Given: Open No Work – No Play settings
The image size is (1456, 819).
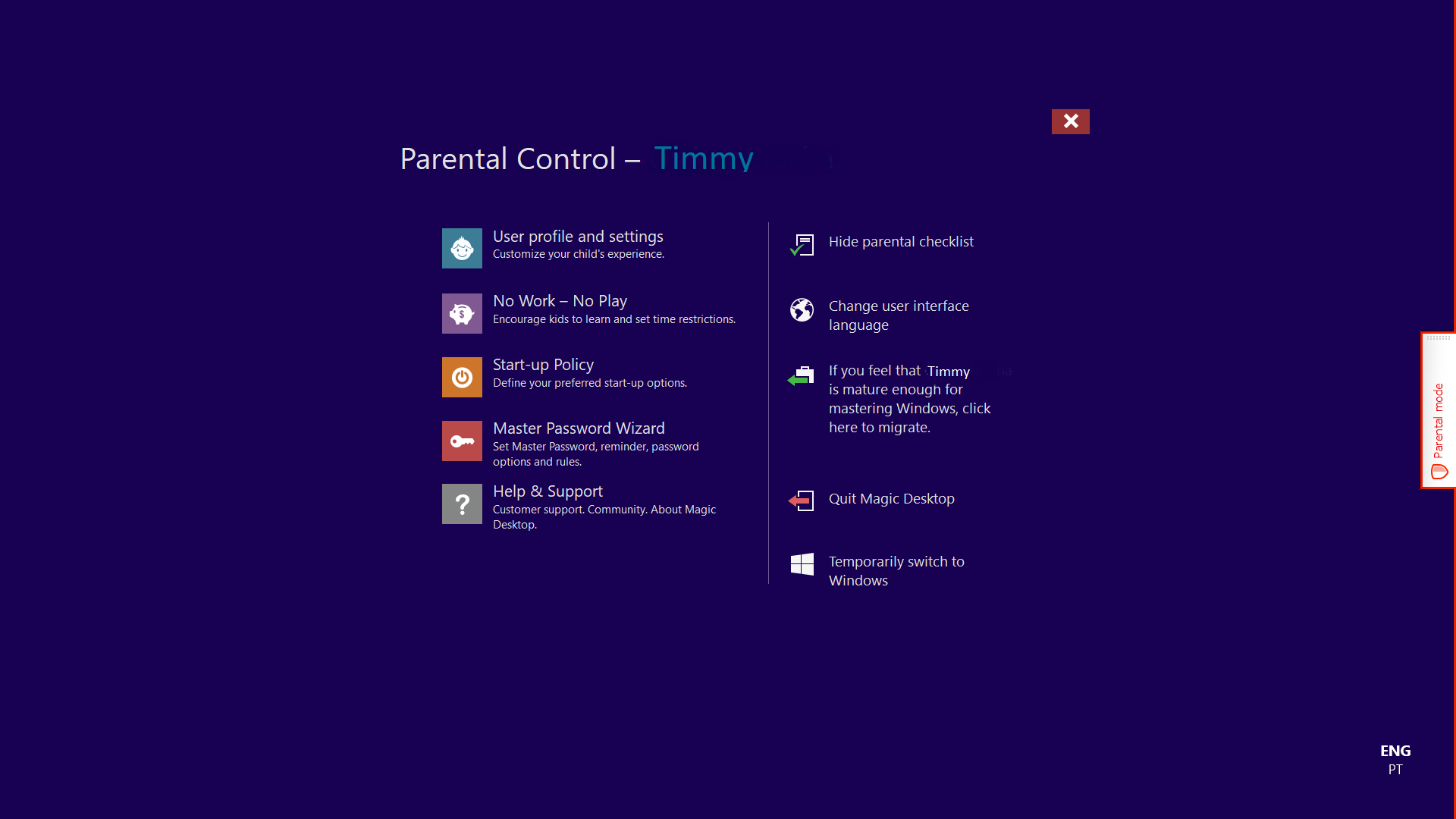Looking at the screenshot, I should tap(560, 301).
